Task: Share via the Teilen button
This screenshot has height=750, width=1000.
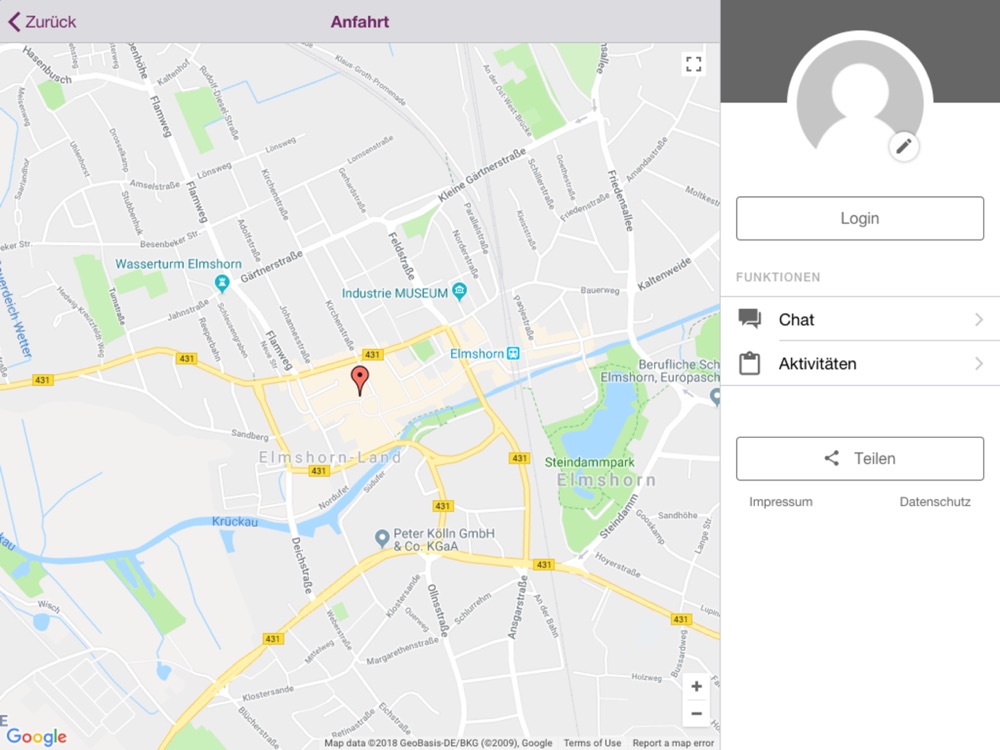Action: point(860,459)
